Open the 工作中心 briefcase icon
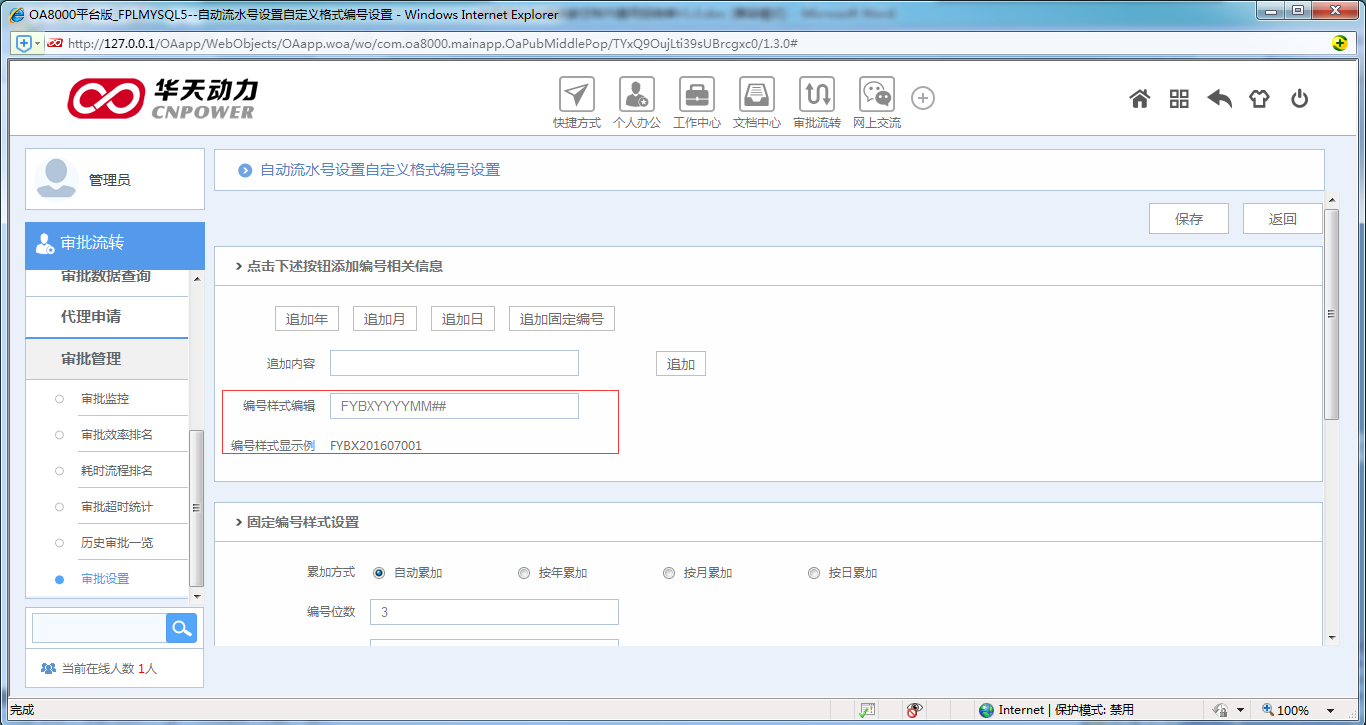The image size is (1366, 725). pos(697,94)
